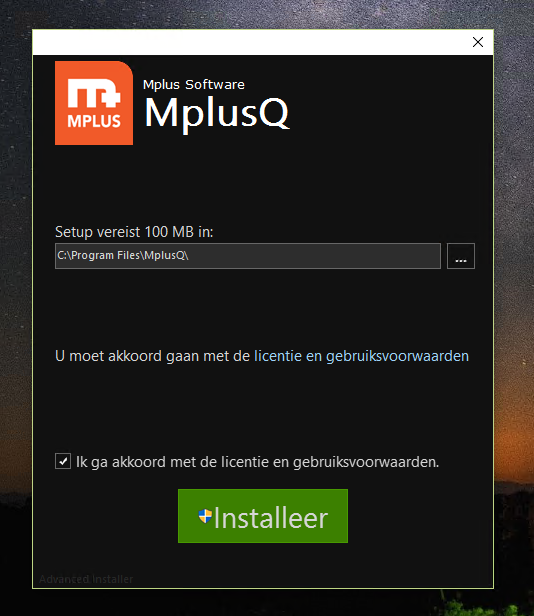Click the white installer title bar

pos(251,42)
